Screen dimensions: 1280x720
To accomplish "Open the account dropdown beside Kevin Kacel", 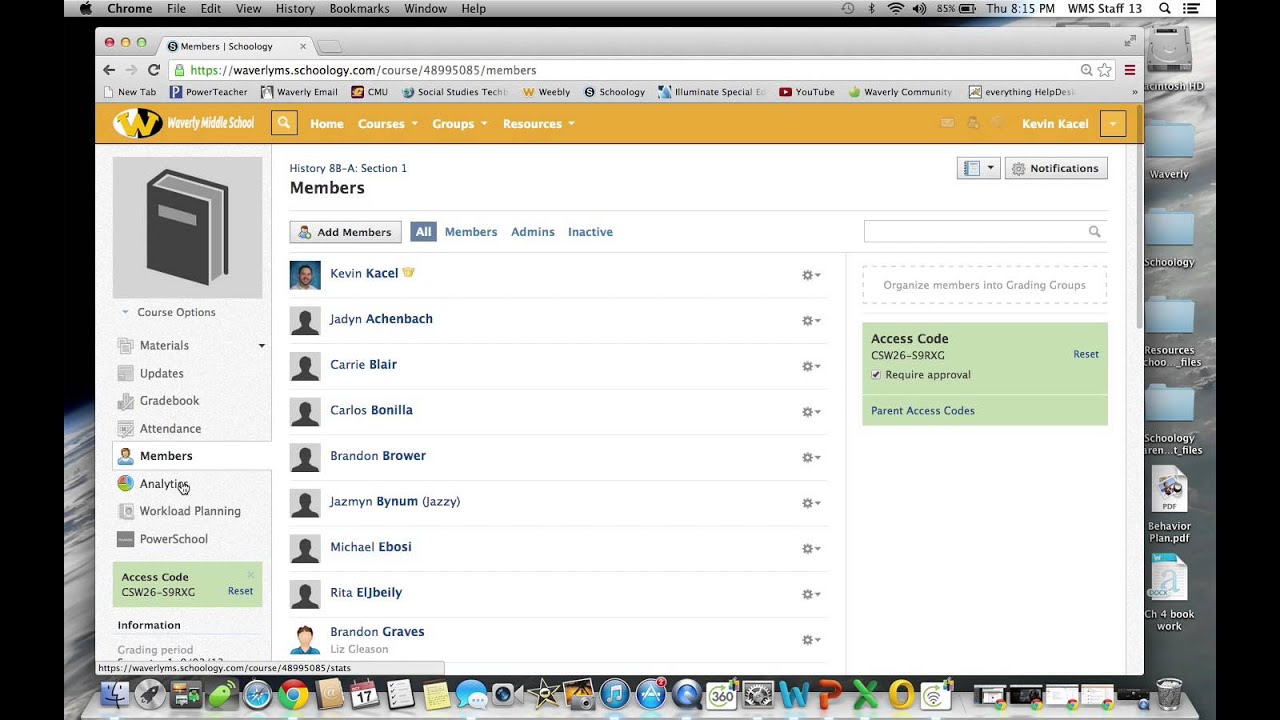I will tap(1113, 124).
